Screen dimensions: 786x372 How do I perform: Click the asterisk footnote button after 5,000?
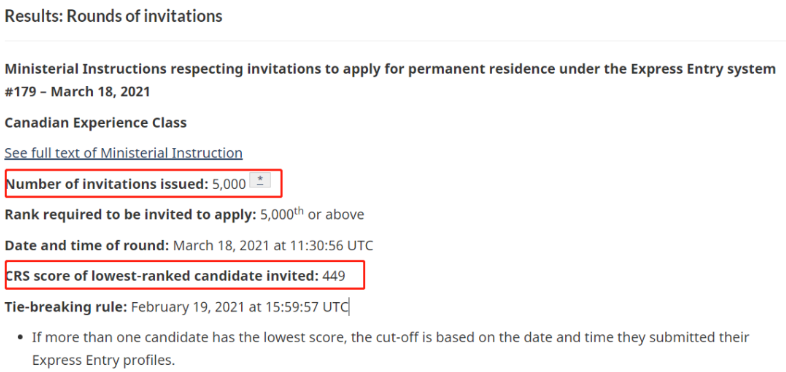tap(260, 180)
